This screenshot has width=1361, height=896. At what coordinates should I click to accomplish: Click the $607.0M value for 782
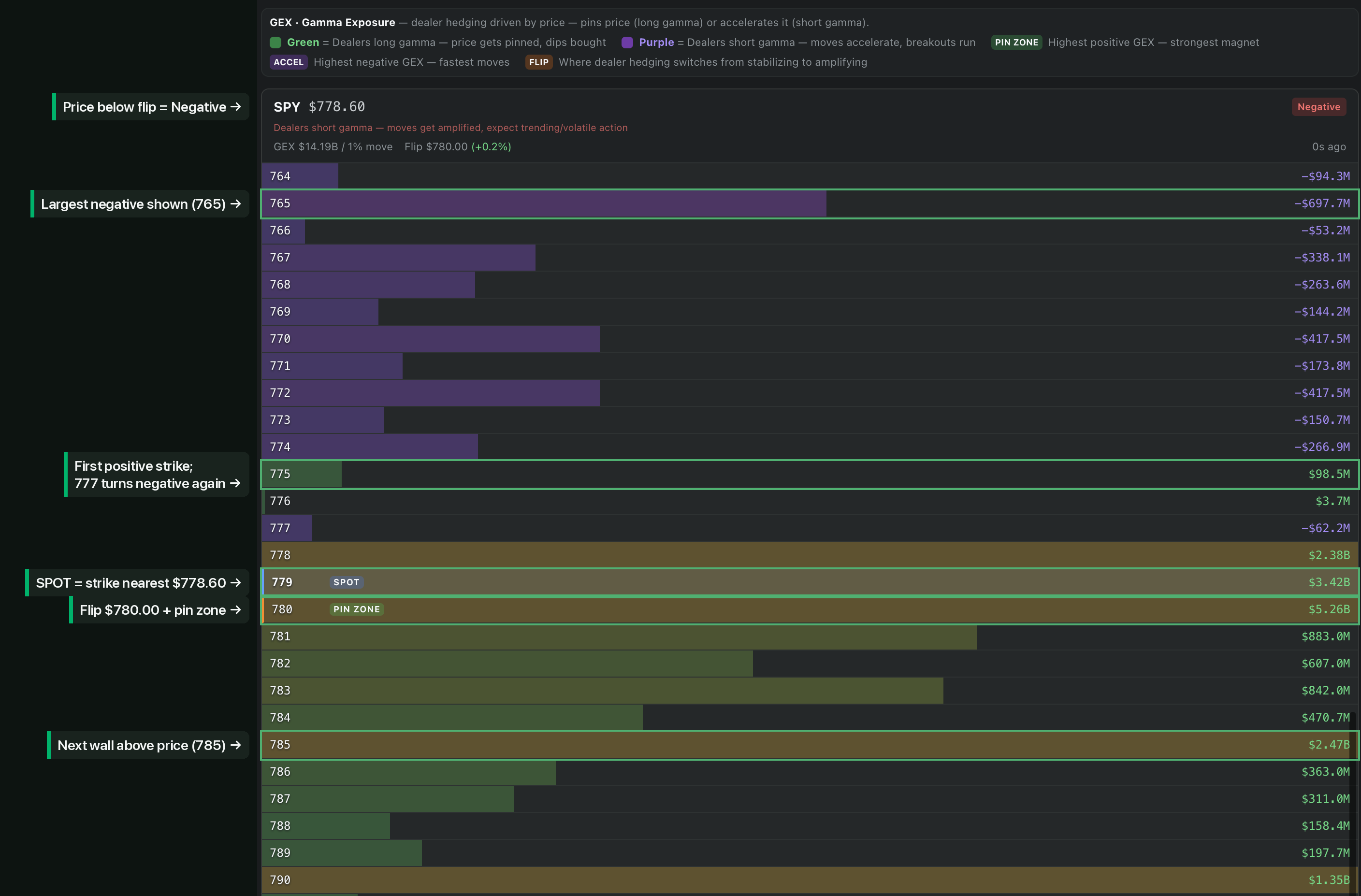[1325, 664]
